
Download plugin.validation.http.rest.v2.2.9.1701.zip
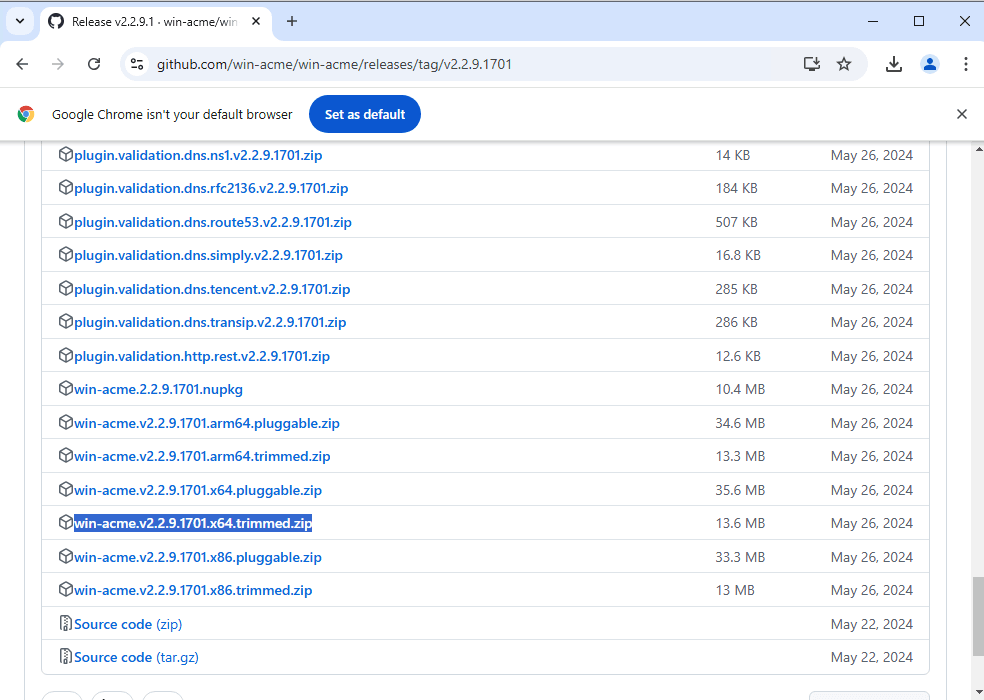point(202,357)
